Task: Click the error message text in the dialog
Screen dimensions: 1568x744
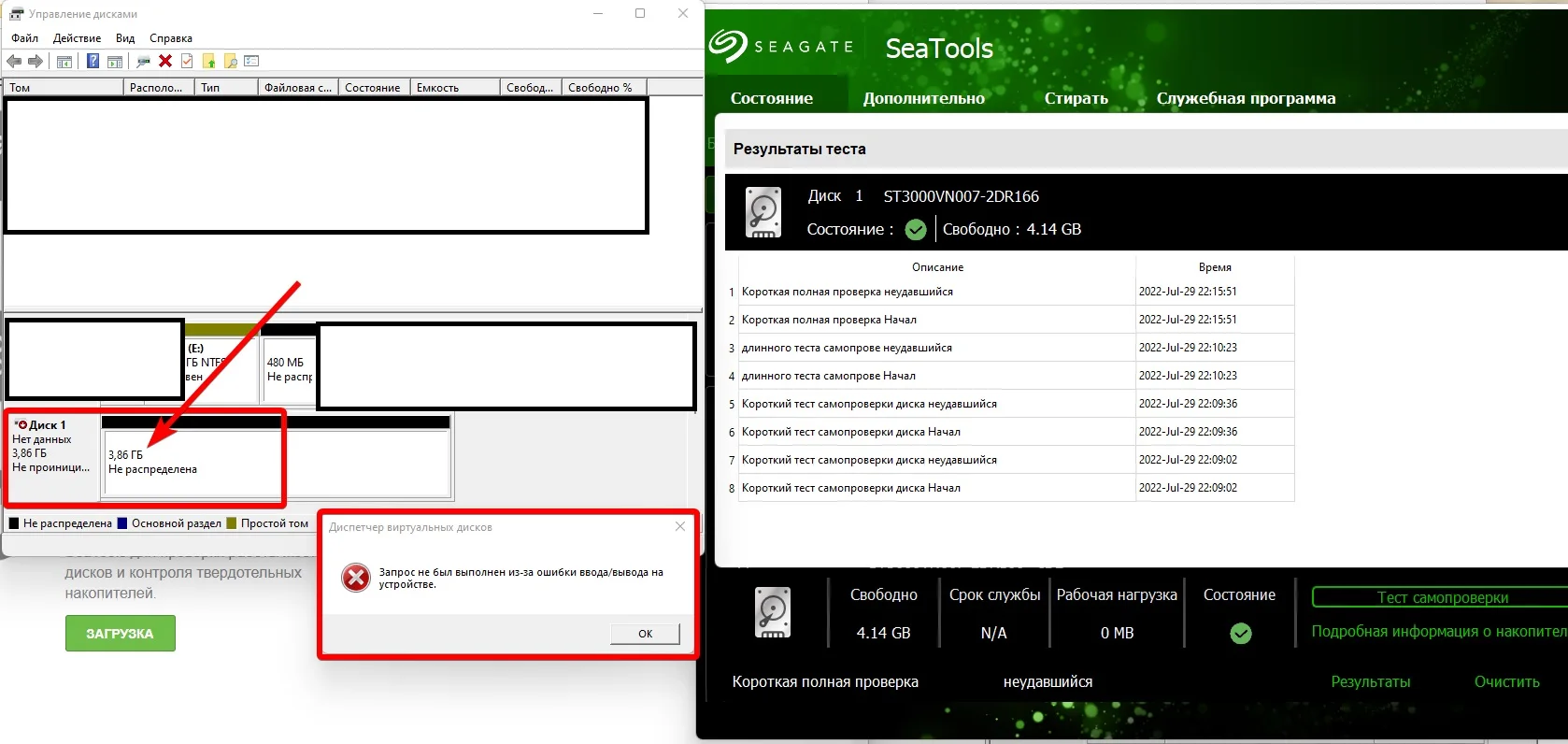Action: tap(521, 578)
